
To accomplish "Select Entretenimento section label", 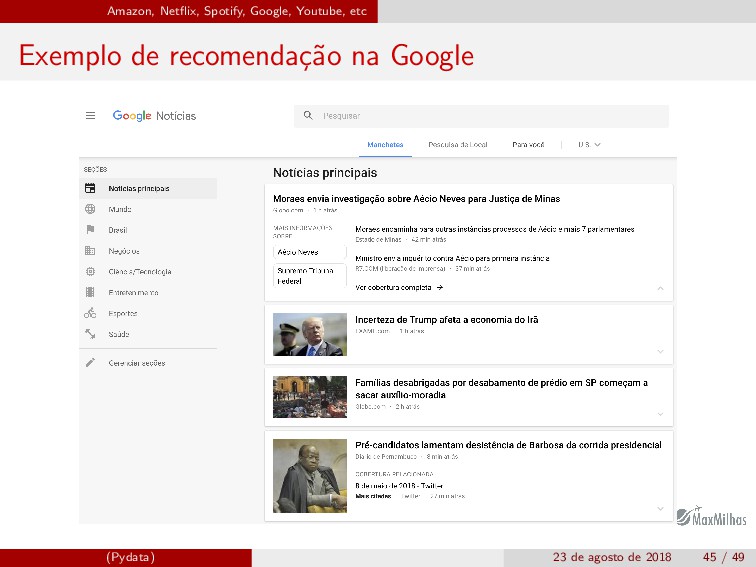I will (x=133, y=293).
